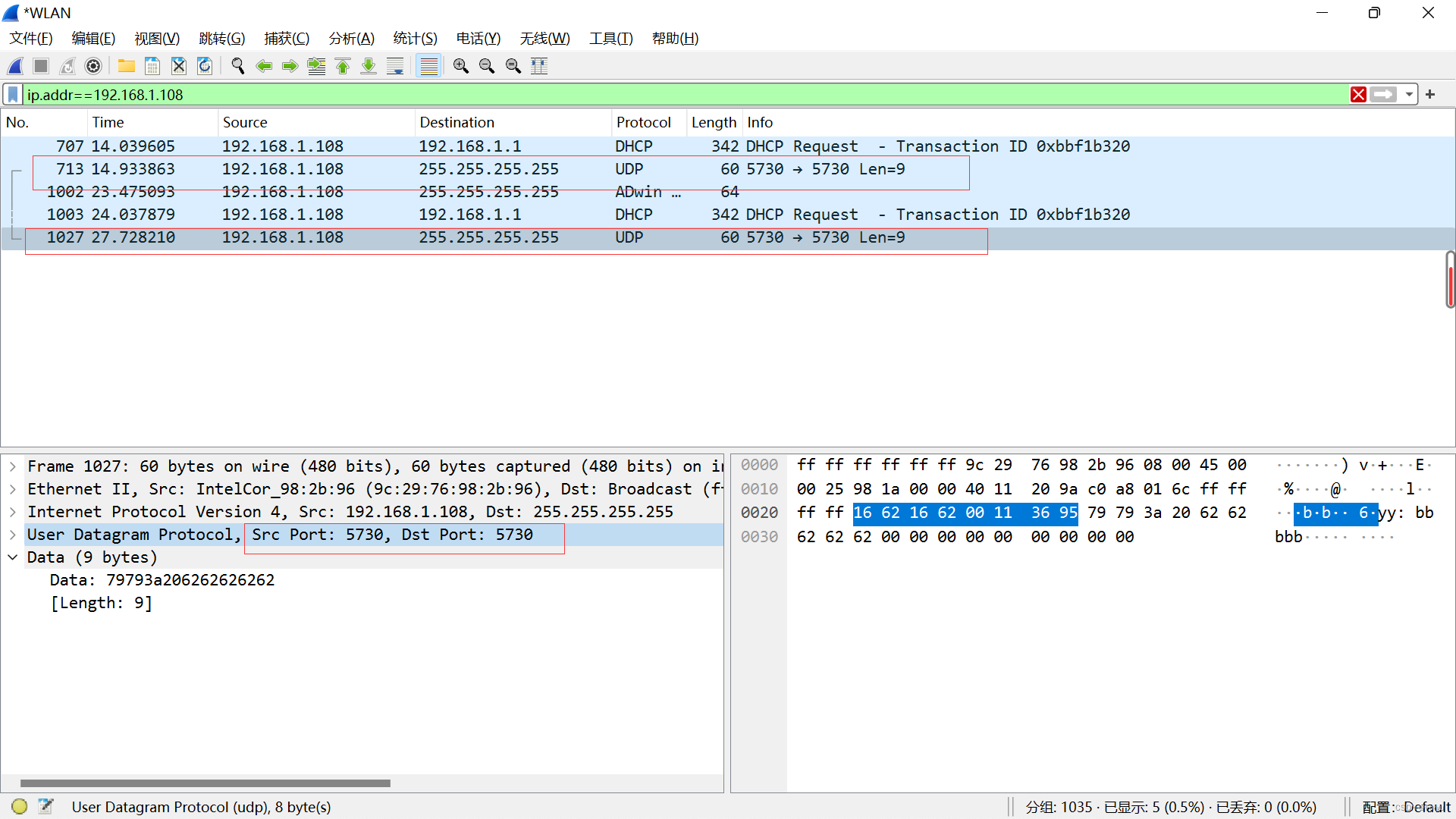
Task: Sort by the Destination column header
Action: pos(513,122)
